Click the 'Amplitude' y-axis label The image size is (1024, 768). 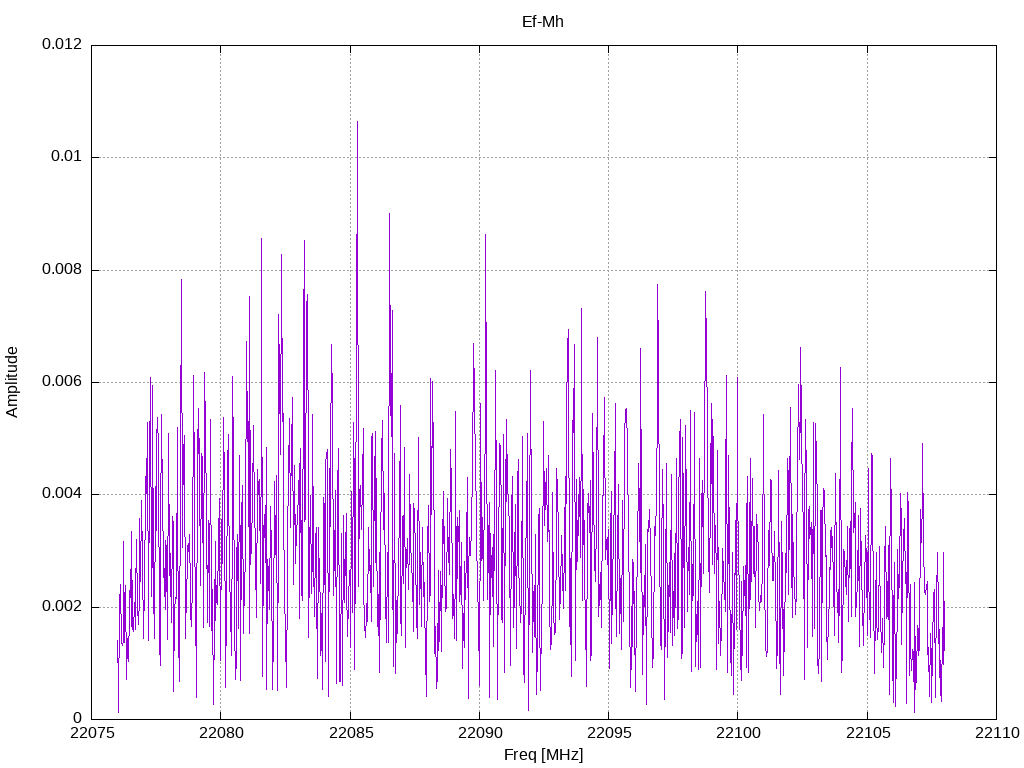(x=12, y=382)
